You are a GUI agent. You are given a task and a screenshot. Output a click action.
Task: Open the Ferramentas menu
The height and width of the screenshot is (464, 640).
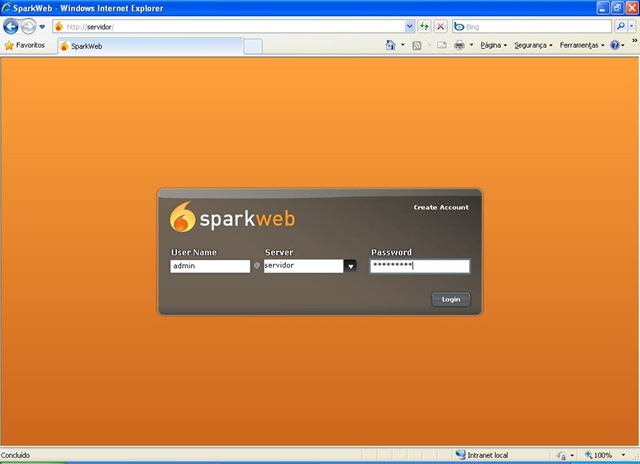point(582,45)
